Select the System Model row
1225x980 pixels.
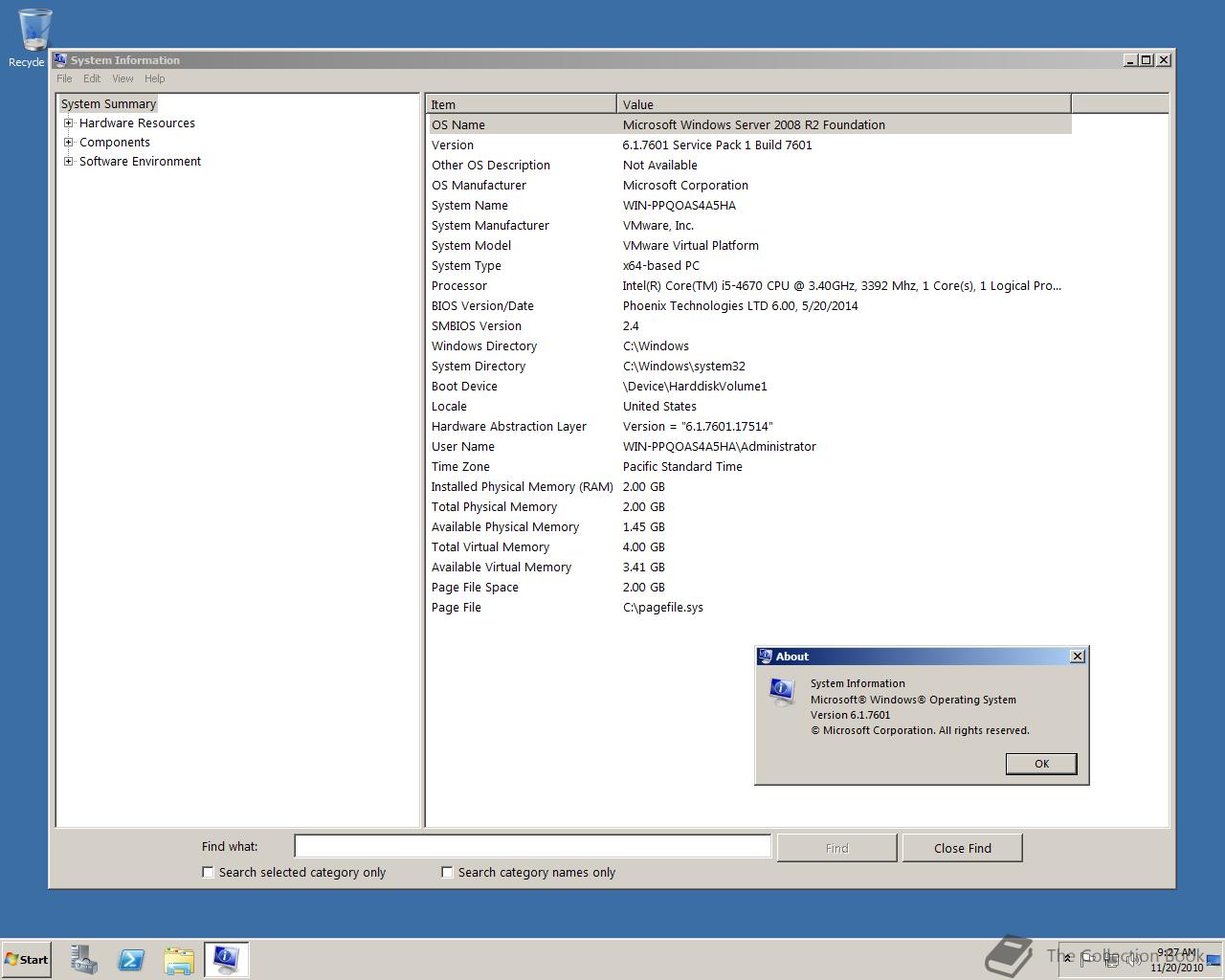pyautogui.click(x=749, y=245)
